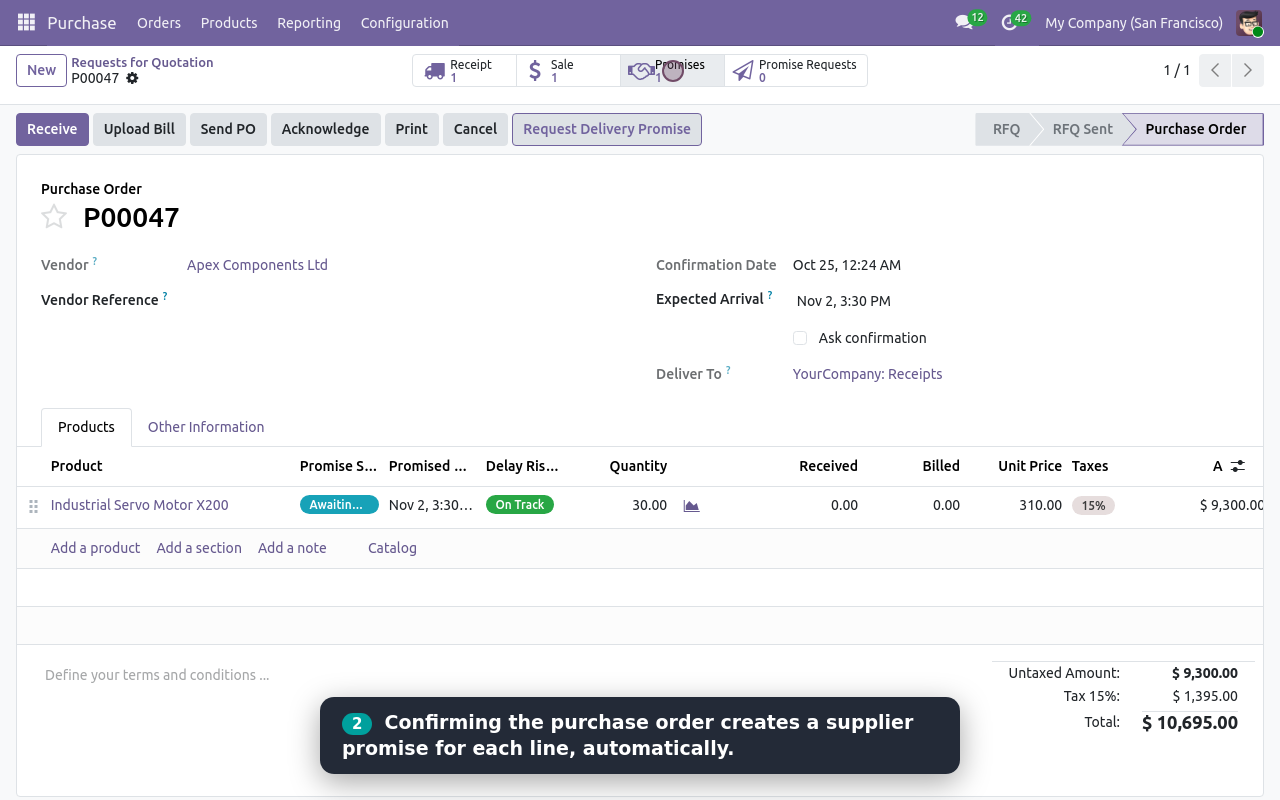Open the apps grid menu icon
The image size is (1280, 800).
click(26, 22)
